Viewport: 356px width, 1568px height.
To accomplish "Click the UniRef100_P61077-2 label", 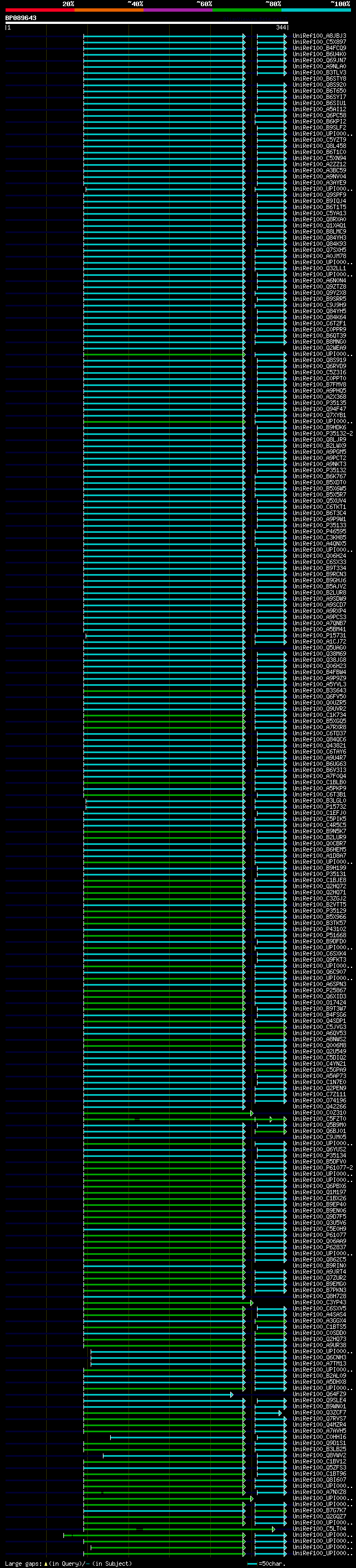I will point(323,1168).
